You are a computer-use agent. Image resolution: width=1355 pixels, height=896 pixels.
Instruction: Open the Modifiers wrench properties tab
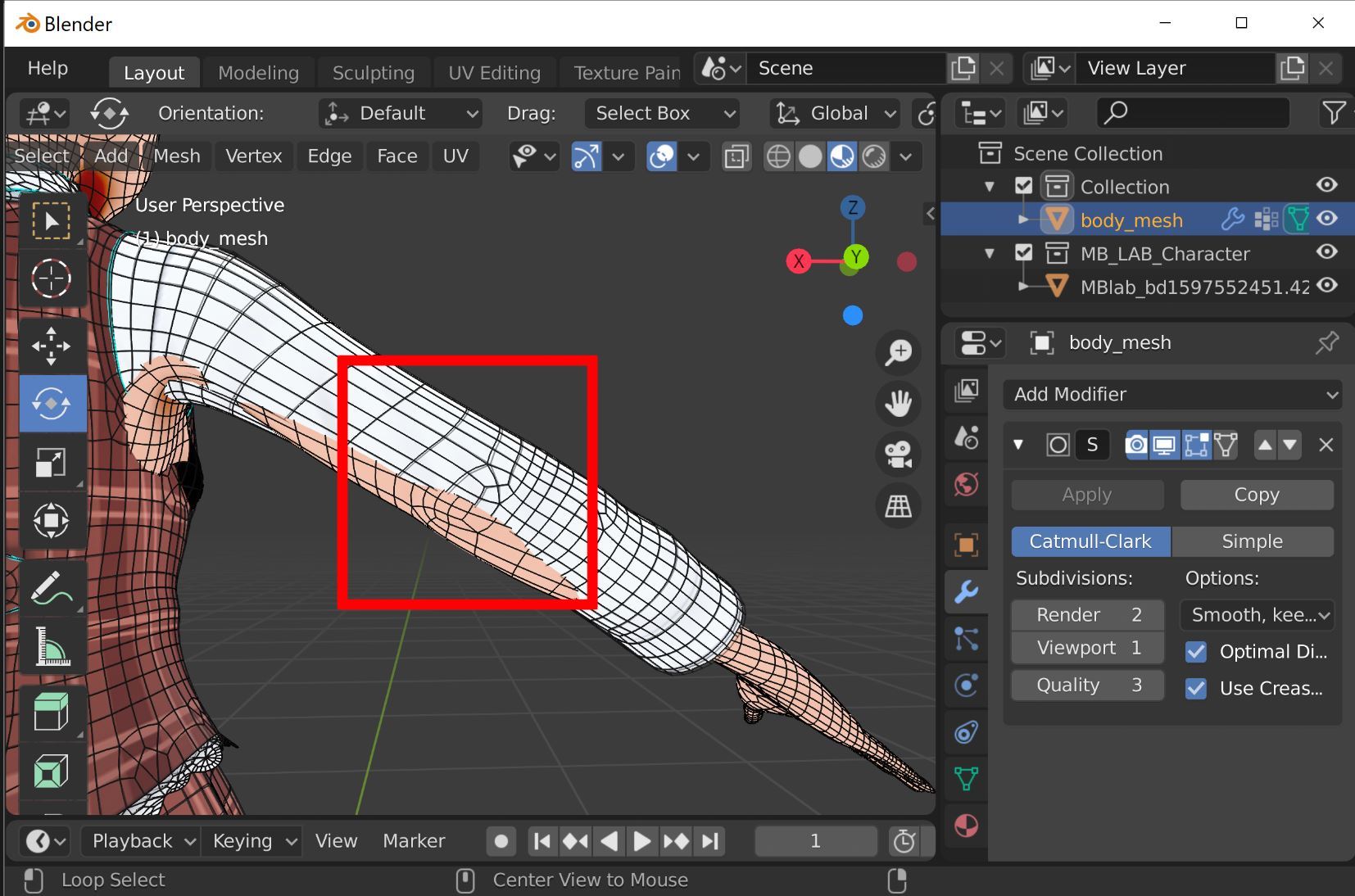click(967, 591)
